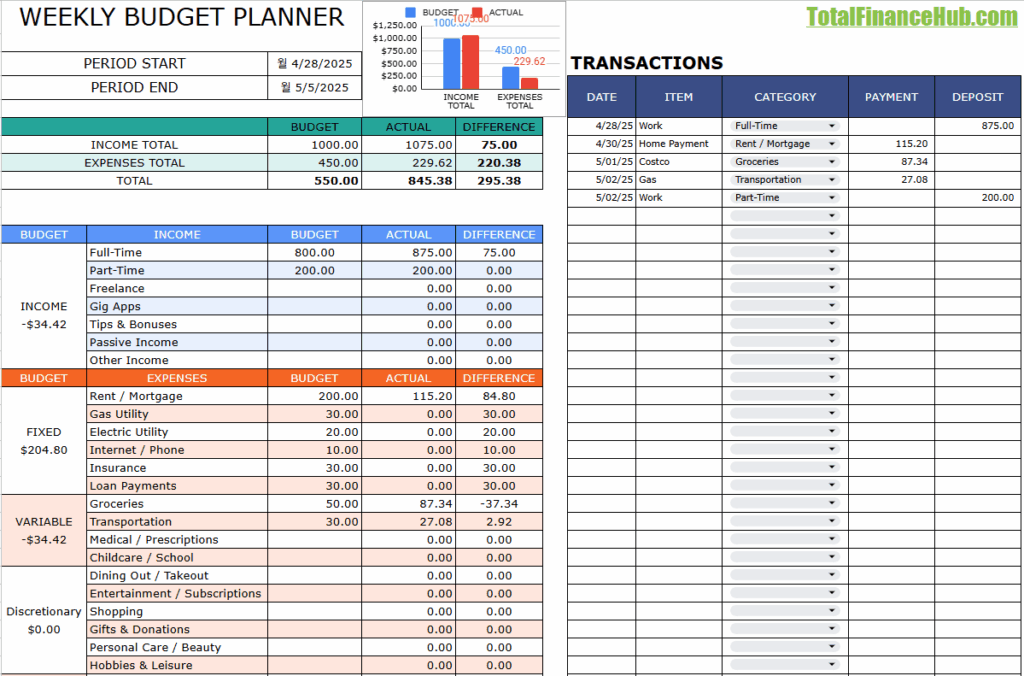Click the 4/30/25 transaction date
The width and height of the screenshot is (1024, 676).
tap(601, 144)
